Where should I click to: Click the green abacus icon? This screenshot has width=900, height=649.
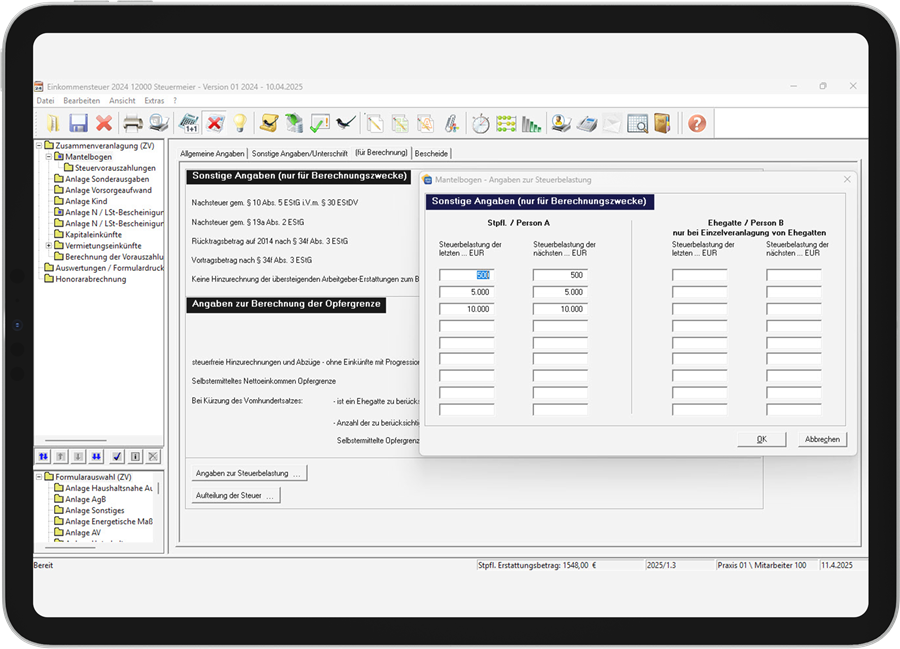506,123
